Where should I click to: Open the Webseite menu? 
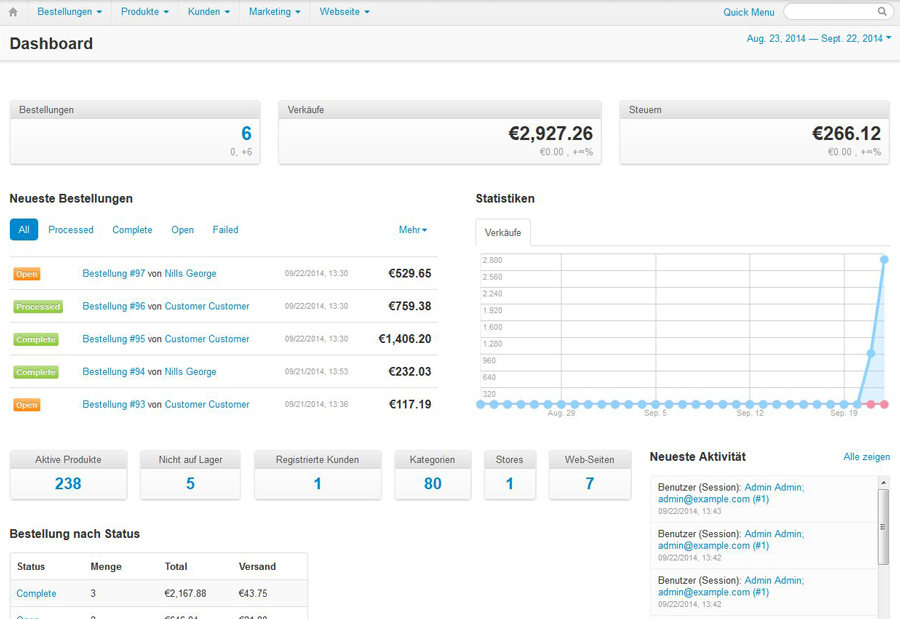tap(344, 11)
